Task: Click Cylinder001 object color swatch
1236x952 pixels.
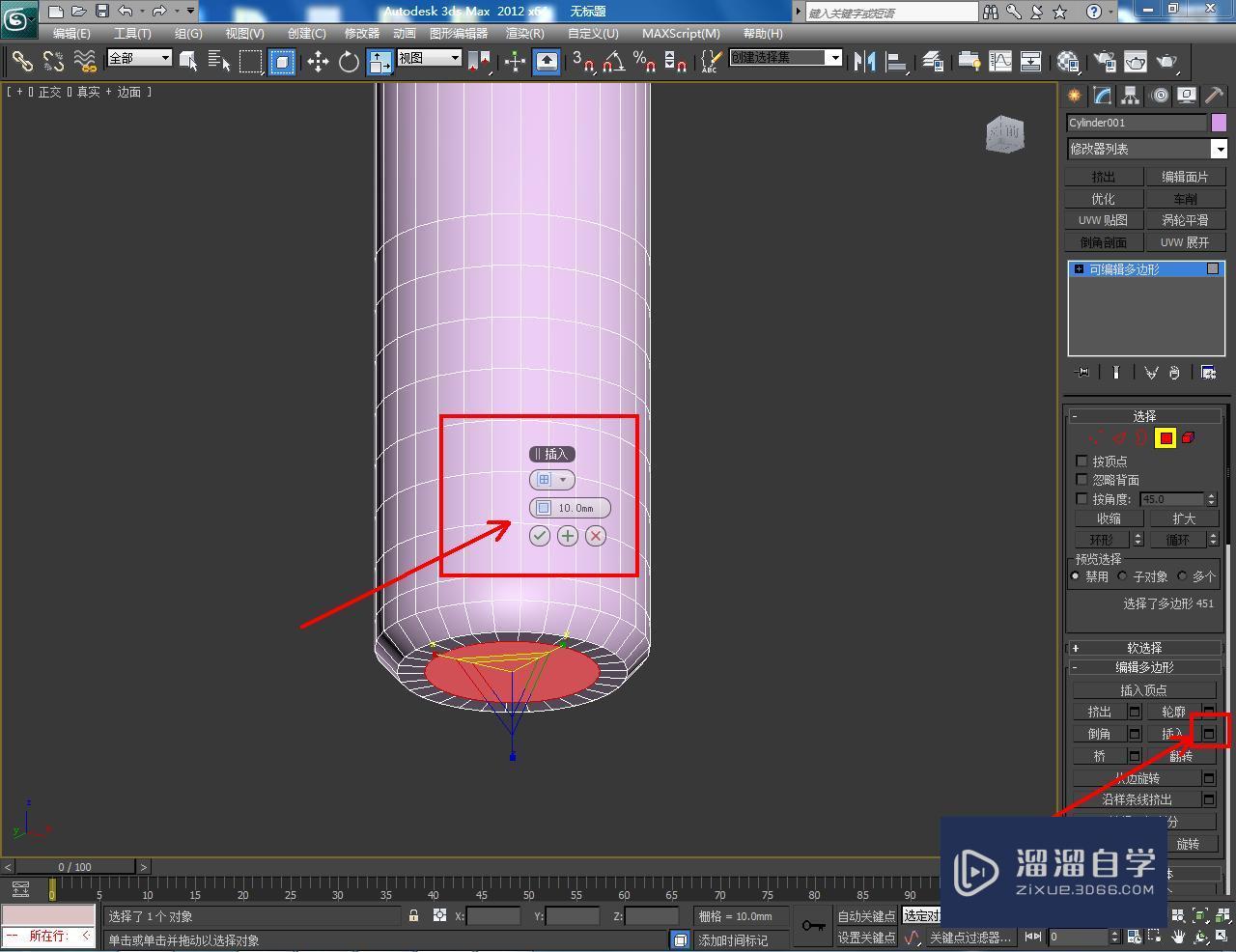Action: pos(1219,123)
